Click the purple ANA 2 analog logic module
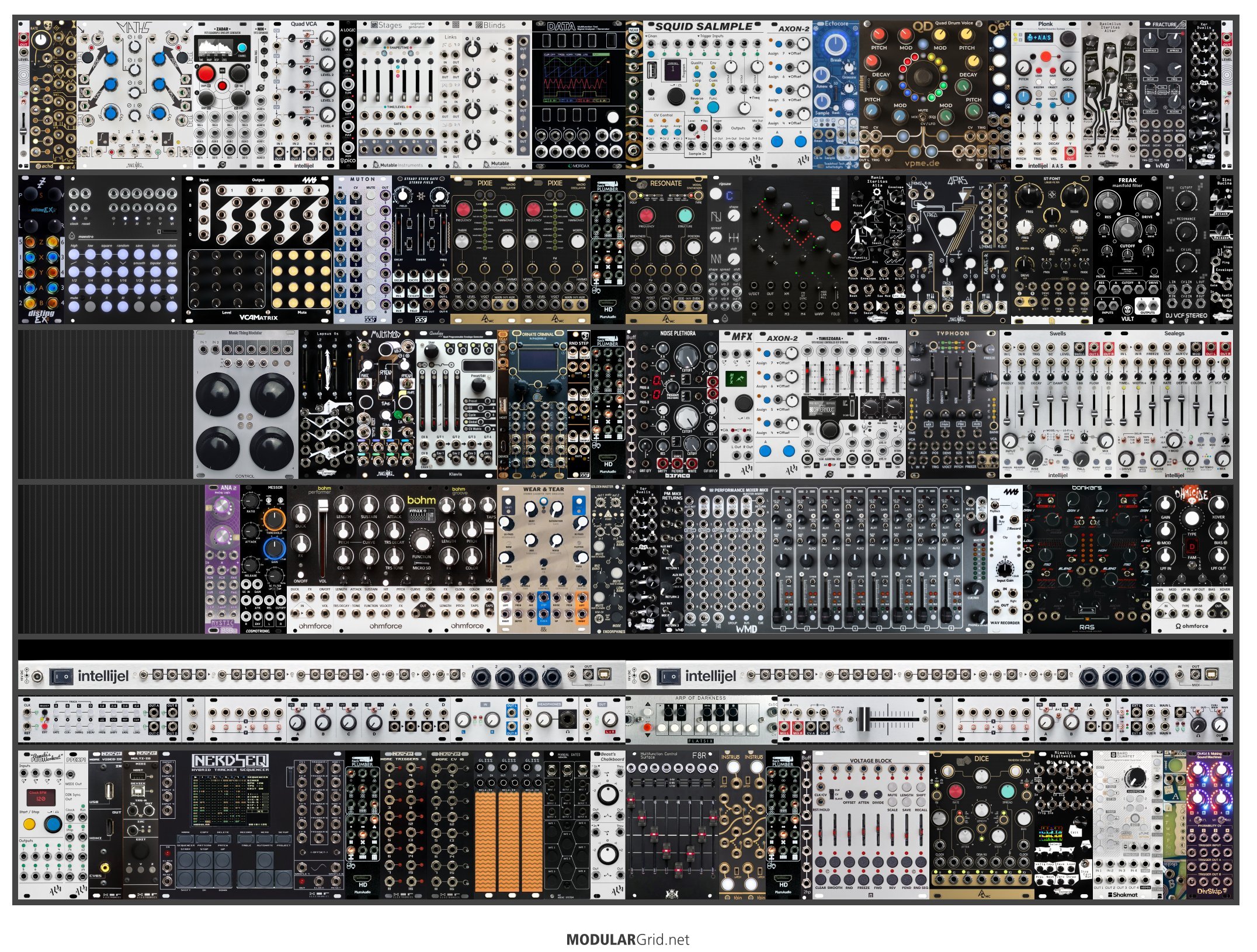This screenshot has height=952, width=1257. tap(222, 559)
